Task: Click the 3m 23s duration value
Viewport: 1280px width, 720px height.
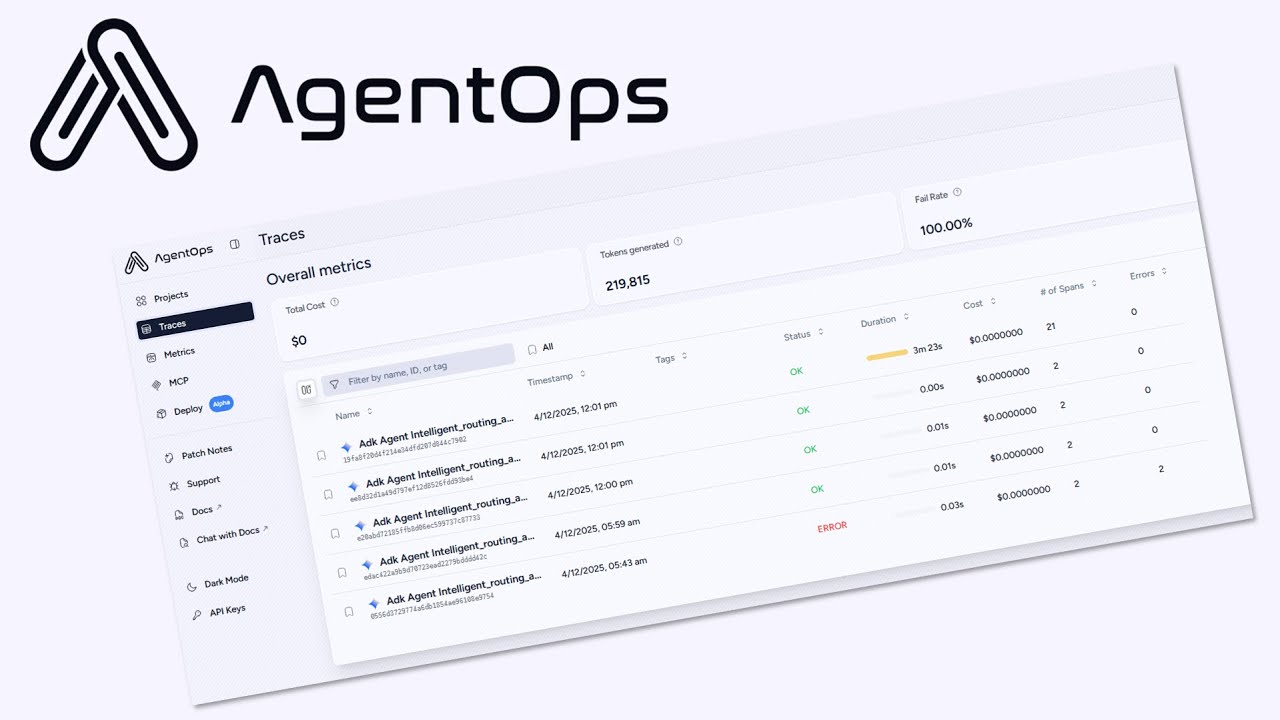Action: [x=928, y=348]
